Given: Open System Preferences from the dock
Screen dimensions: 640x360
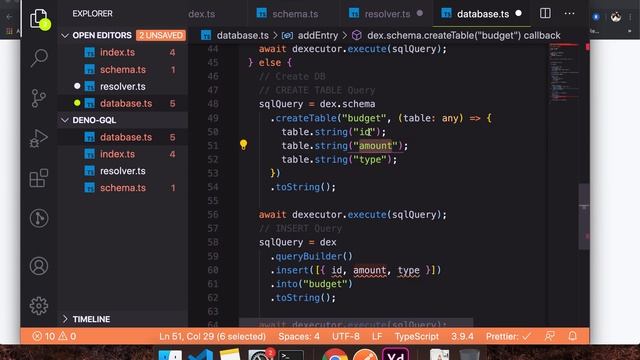Looking at the screenshot, I should tap(260, 354).
